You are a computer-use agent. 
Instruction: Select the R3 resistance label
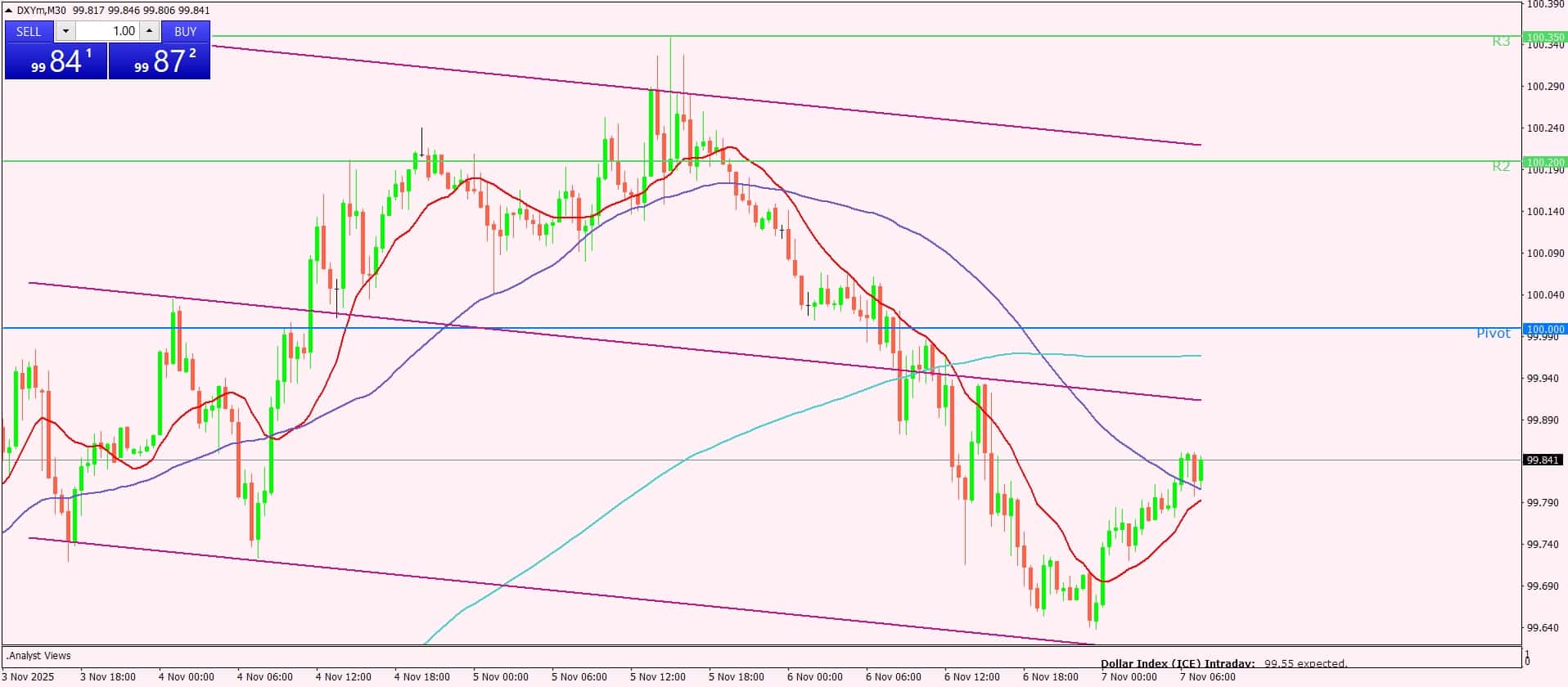point(1500,41)
